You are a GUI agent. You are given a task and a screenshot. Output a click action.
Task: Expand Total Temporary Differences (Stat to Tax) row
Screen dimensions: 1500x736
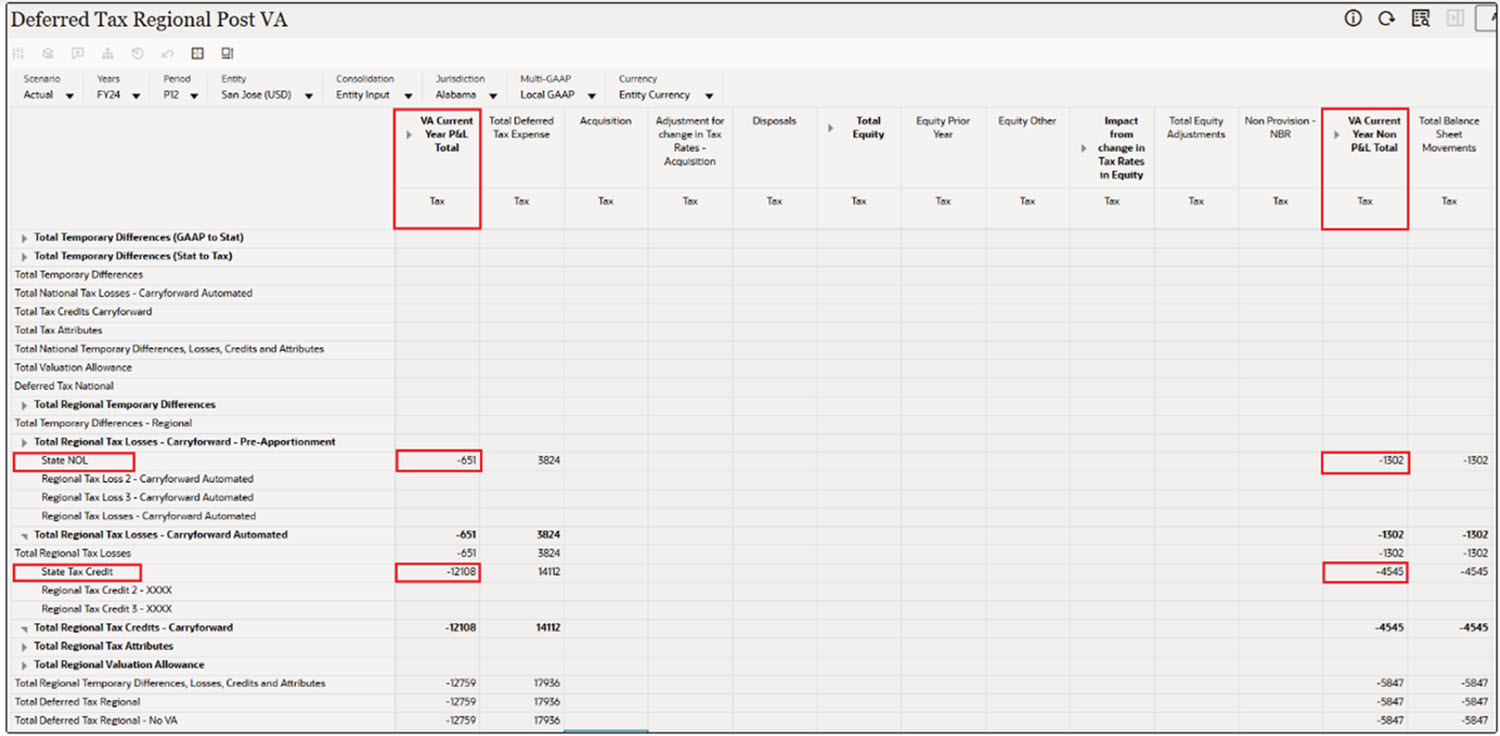pos(24,257)
